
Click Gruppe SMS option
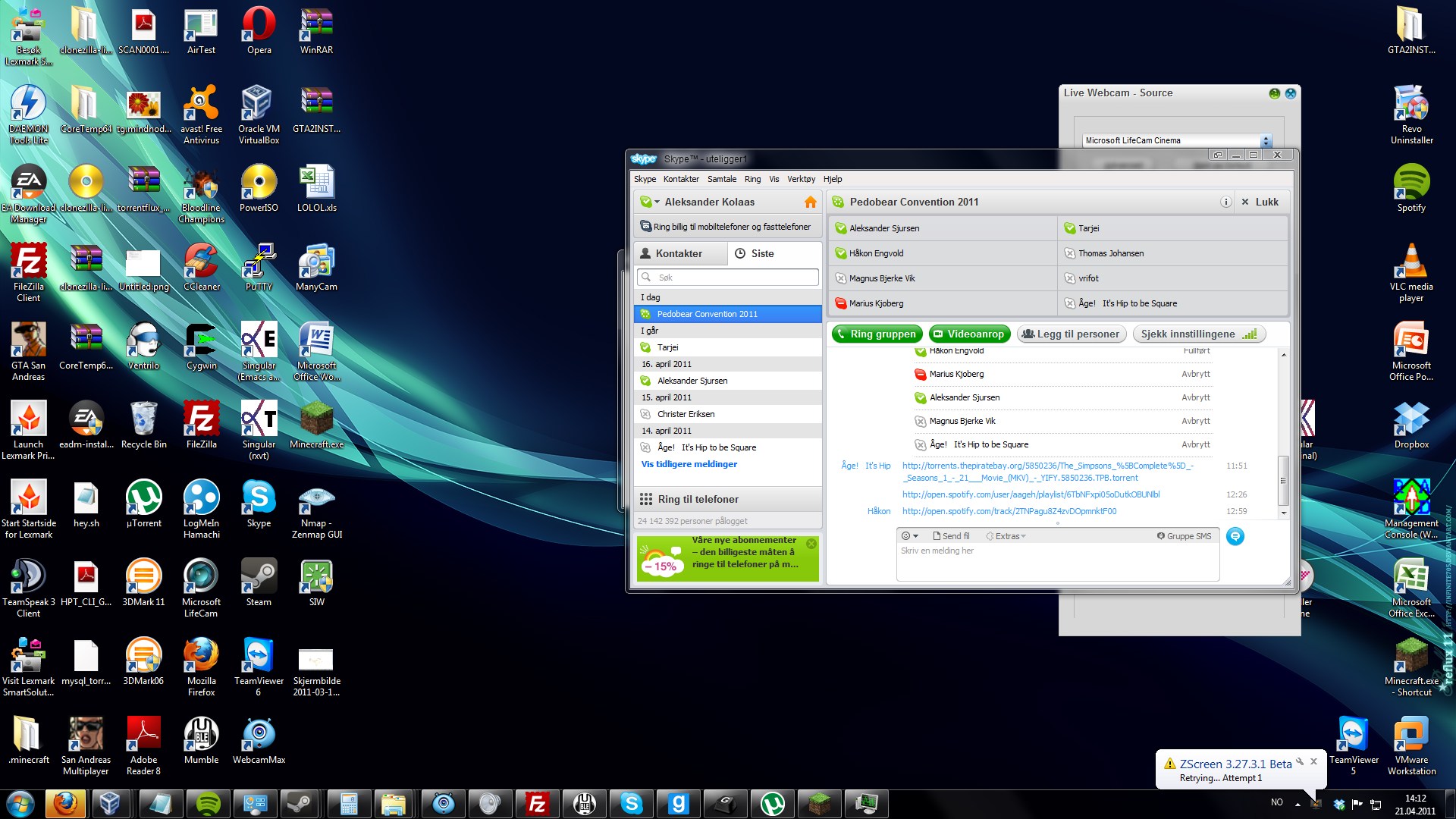pyautogui.click(x=1184, y=536)
